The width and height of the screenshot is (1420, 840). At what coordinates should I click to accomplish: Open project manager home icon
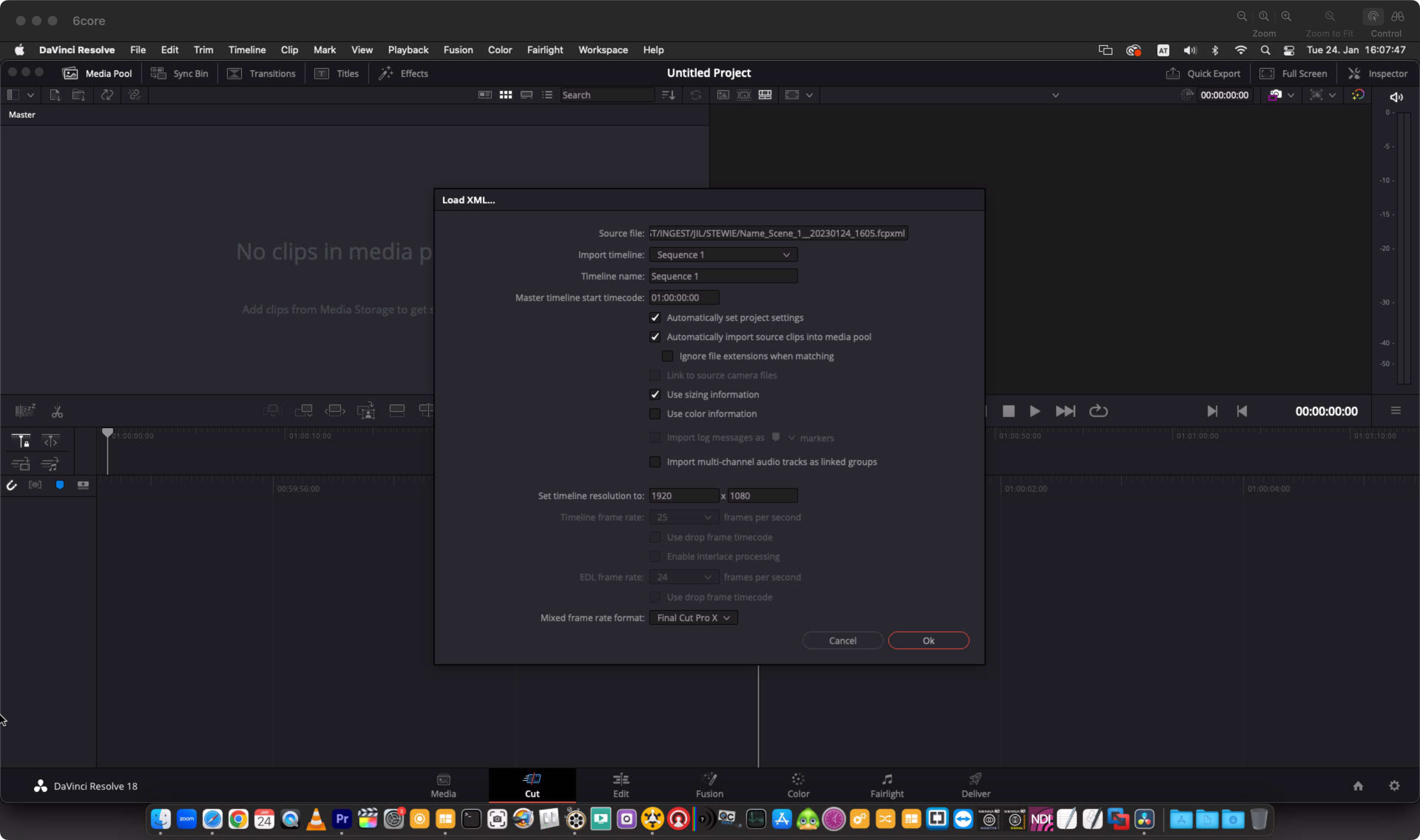(x=1358, y=786)
